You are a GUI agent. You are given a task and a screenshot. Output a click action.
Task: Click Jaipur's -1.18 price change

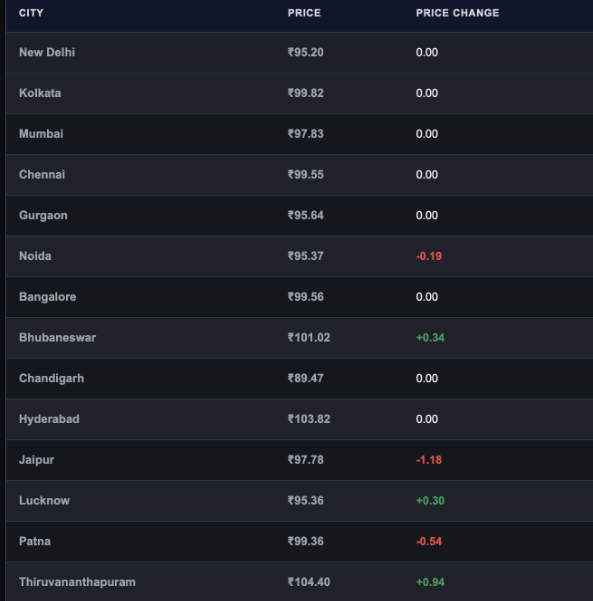pos(429,460)
